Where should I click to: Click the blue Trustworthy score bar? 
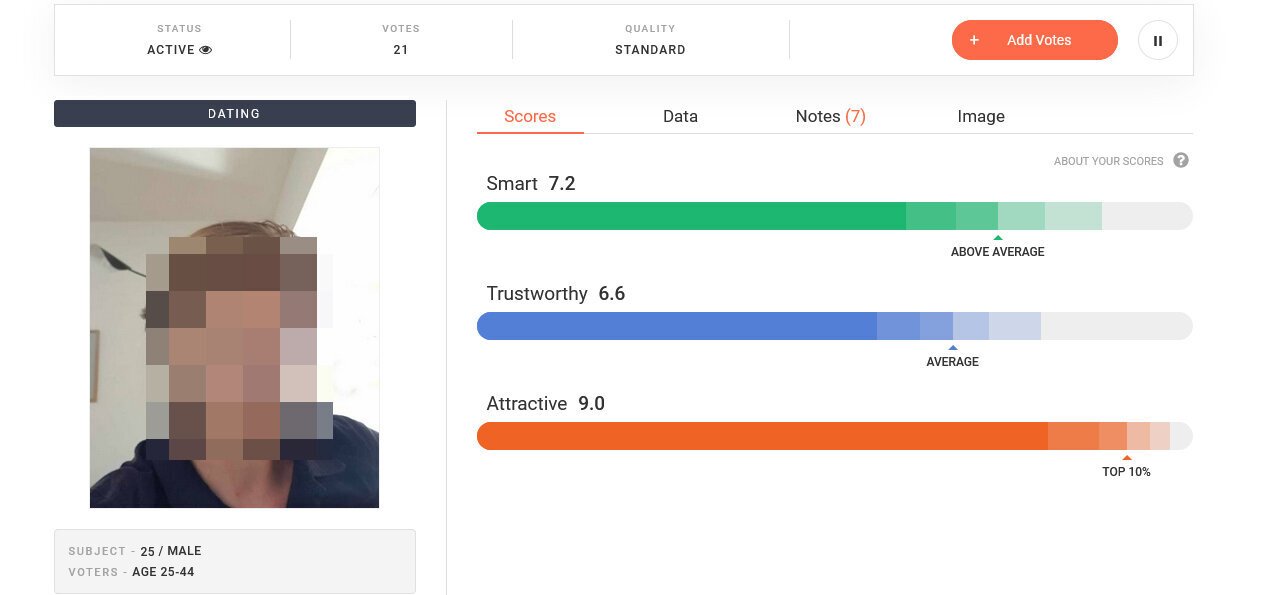(676, 326)
